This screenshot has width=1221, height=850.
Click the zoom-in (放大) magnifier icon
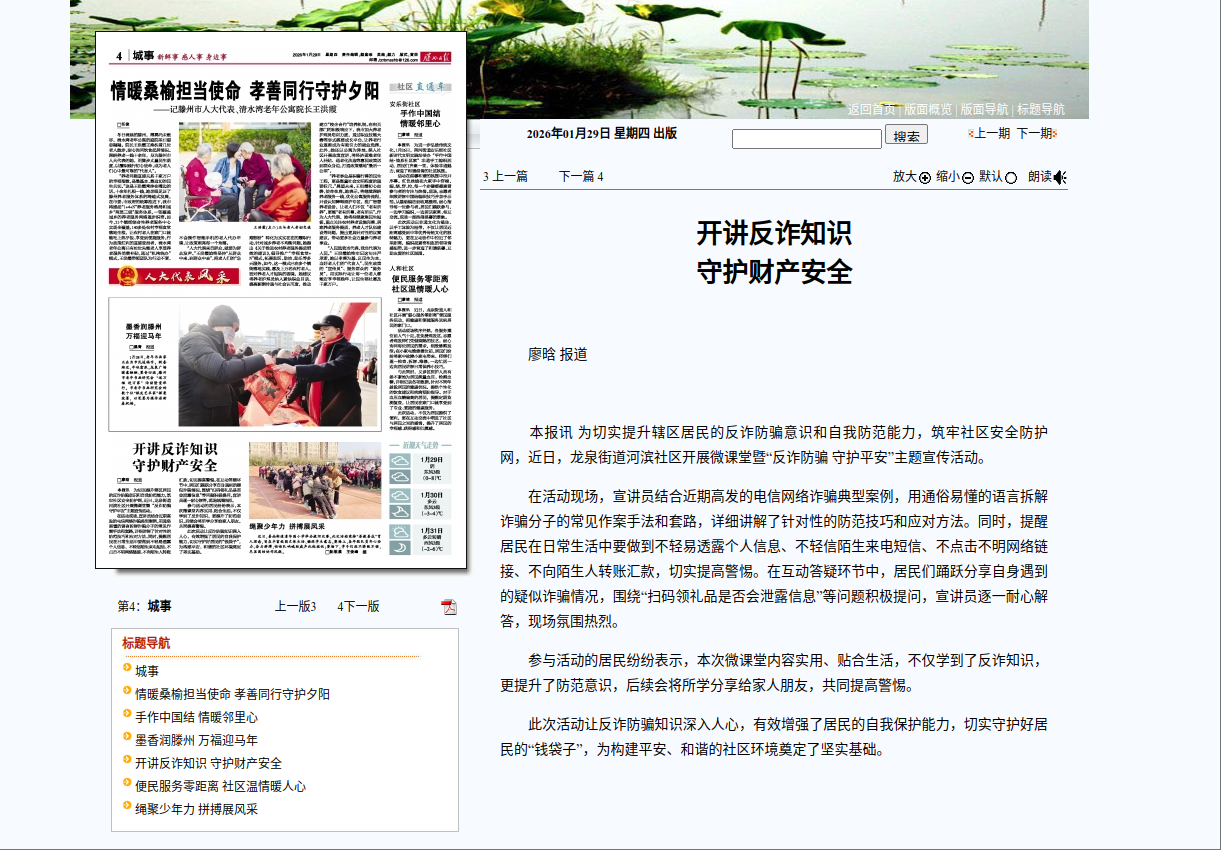925,178
